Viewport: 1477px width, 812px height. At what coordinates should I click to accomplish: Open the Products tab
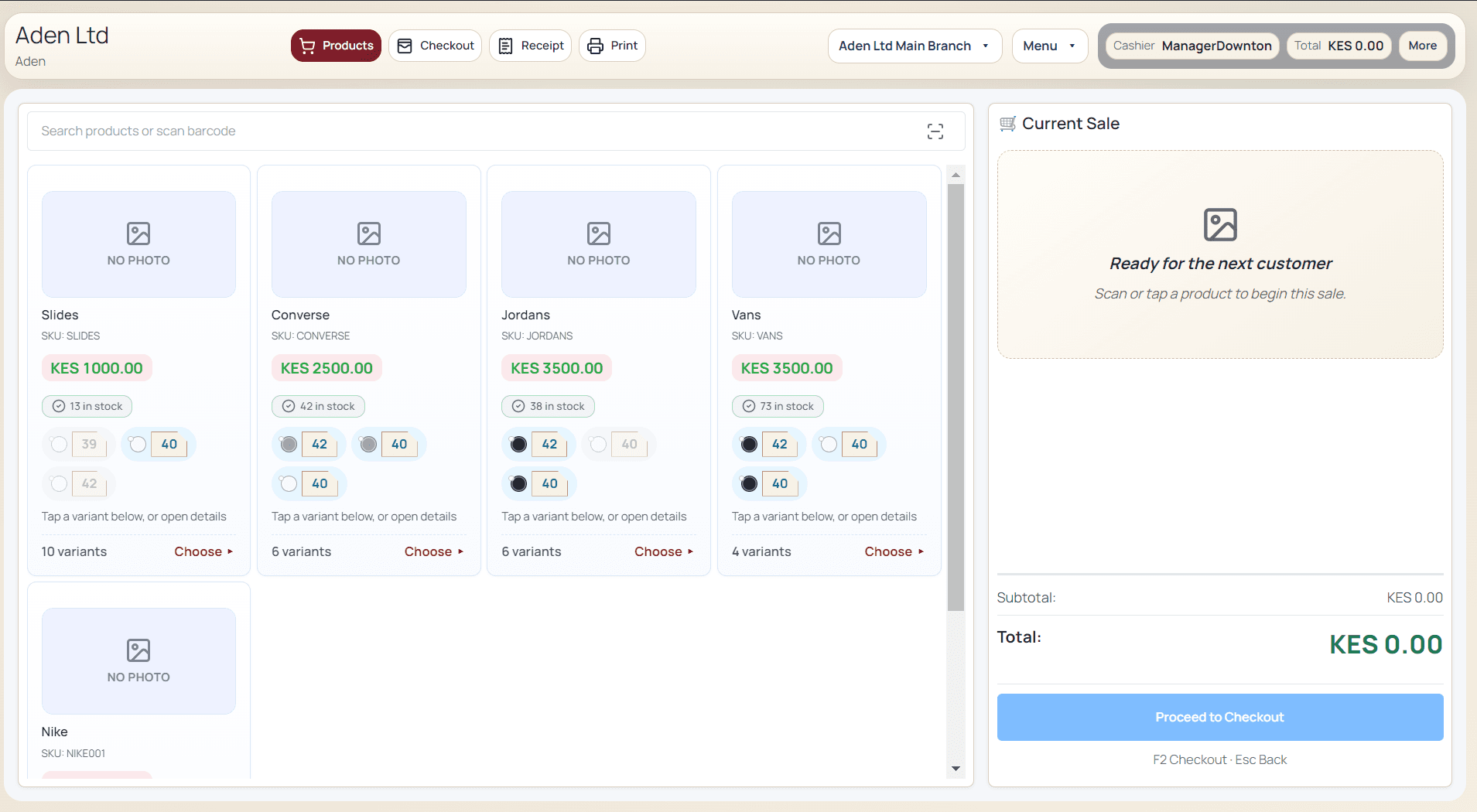pos(336,46)
